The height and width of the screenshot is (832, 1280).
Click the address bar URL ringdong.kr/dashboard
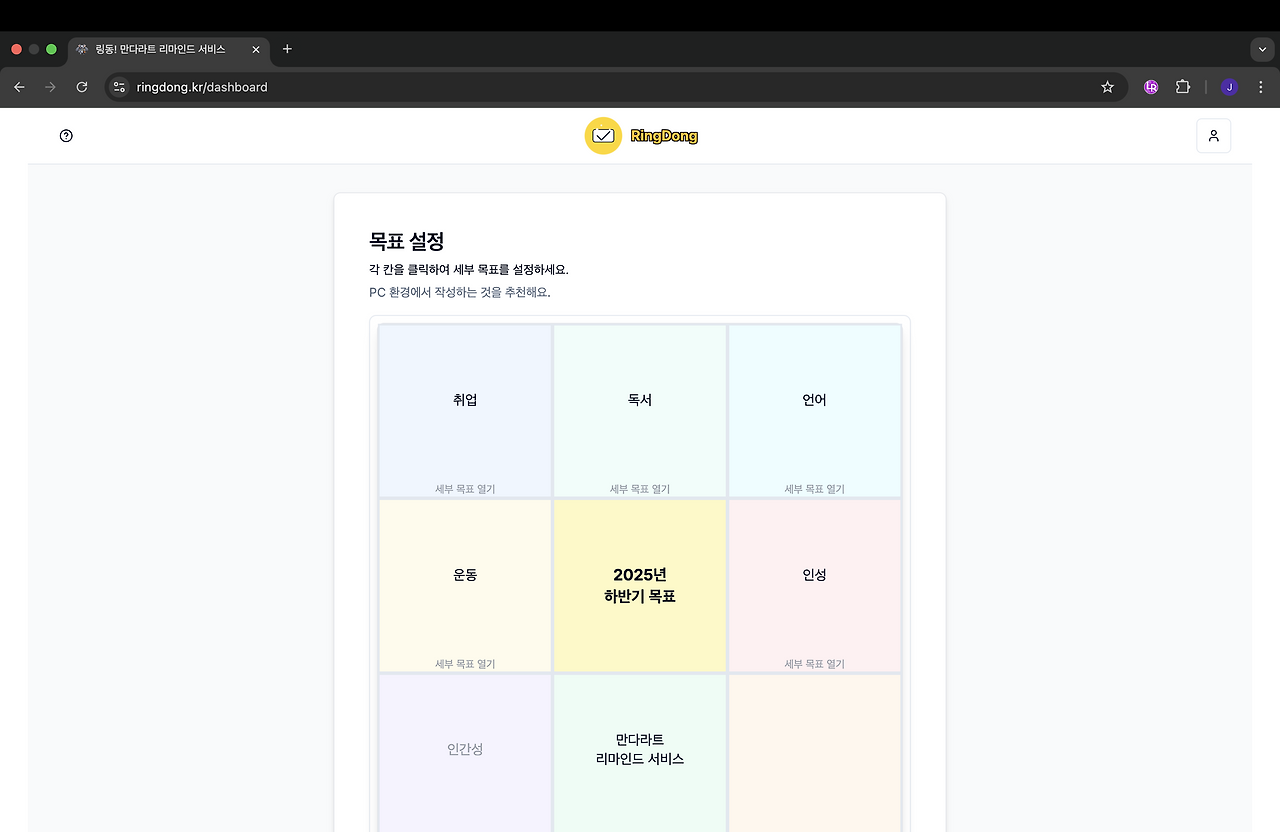click(202, 87)
